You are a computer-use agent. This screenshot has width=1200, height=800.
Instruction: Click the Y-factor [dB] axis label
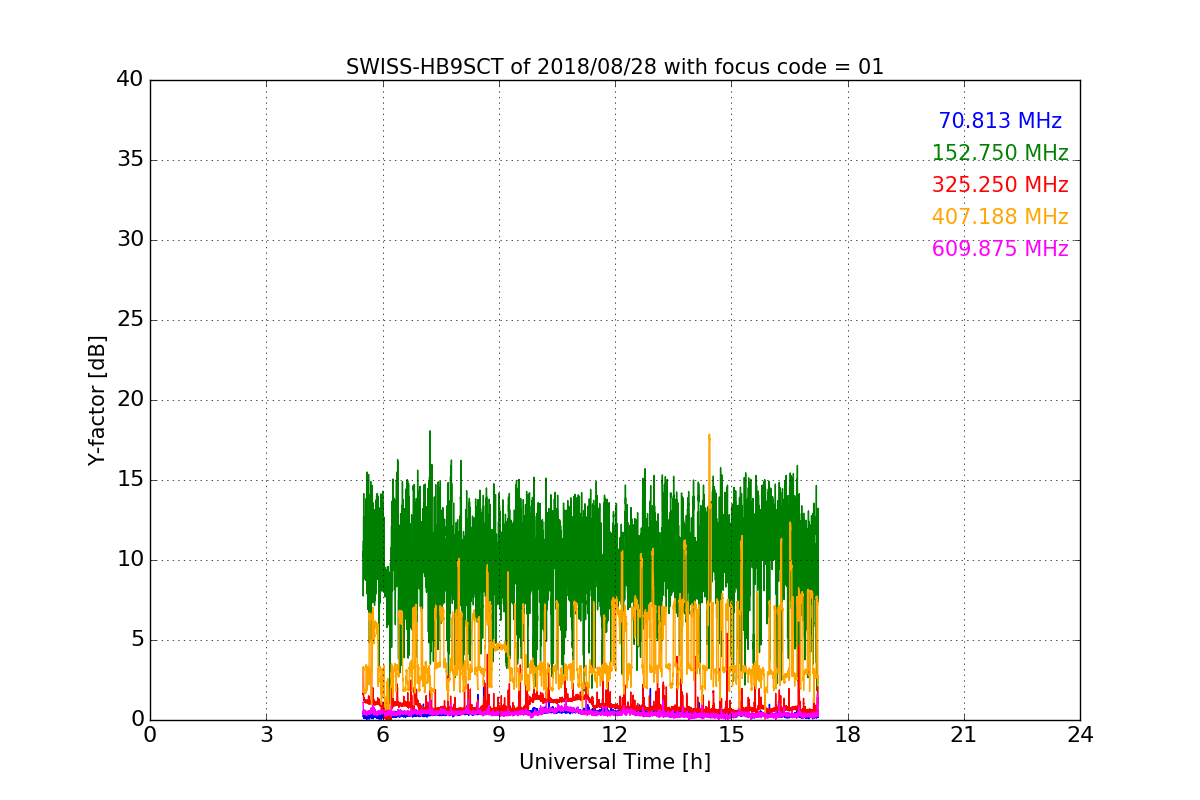tap(97, 400)
